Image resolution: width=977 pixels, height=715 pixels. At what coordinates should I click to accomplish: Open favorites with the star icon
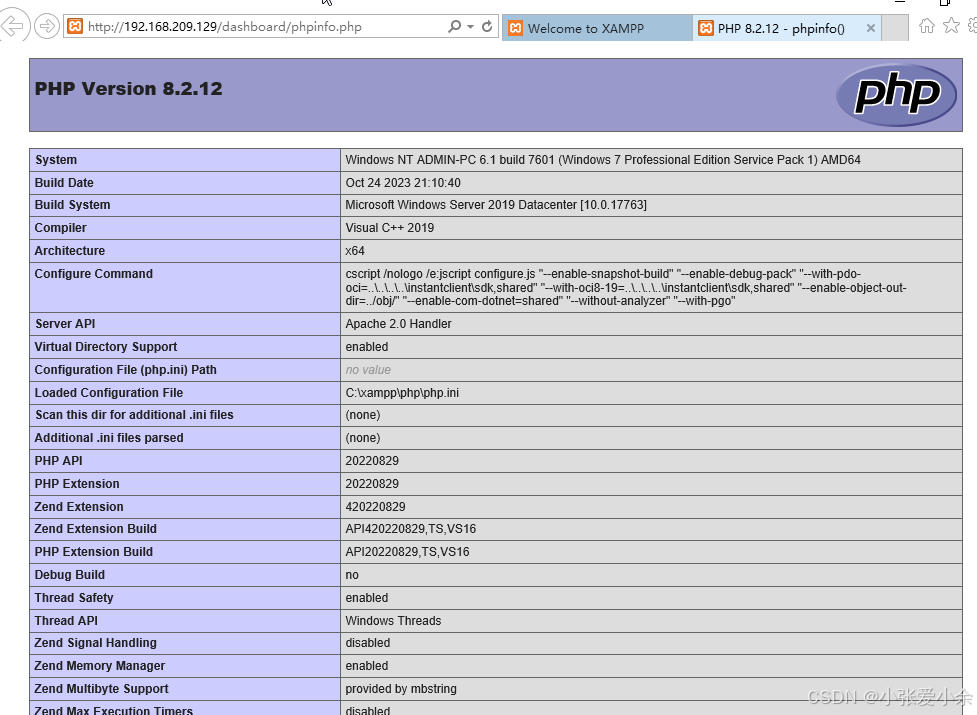[x=951, y=26]
